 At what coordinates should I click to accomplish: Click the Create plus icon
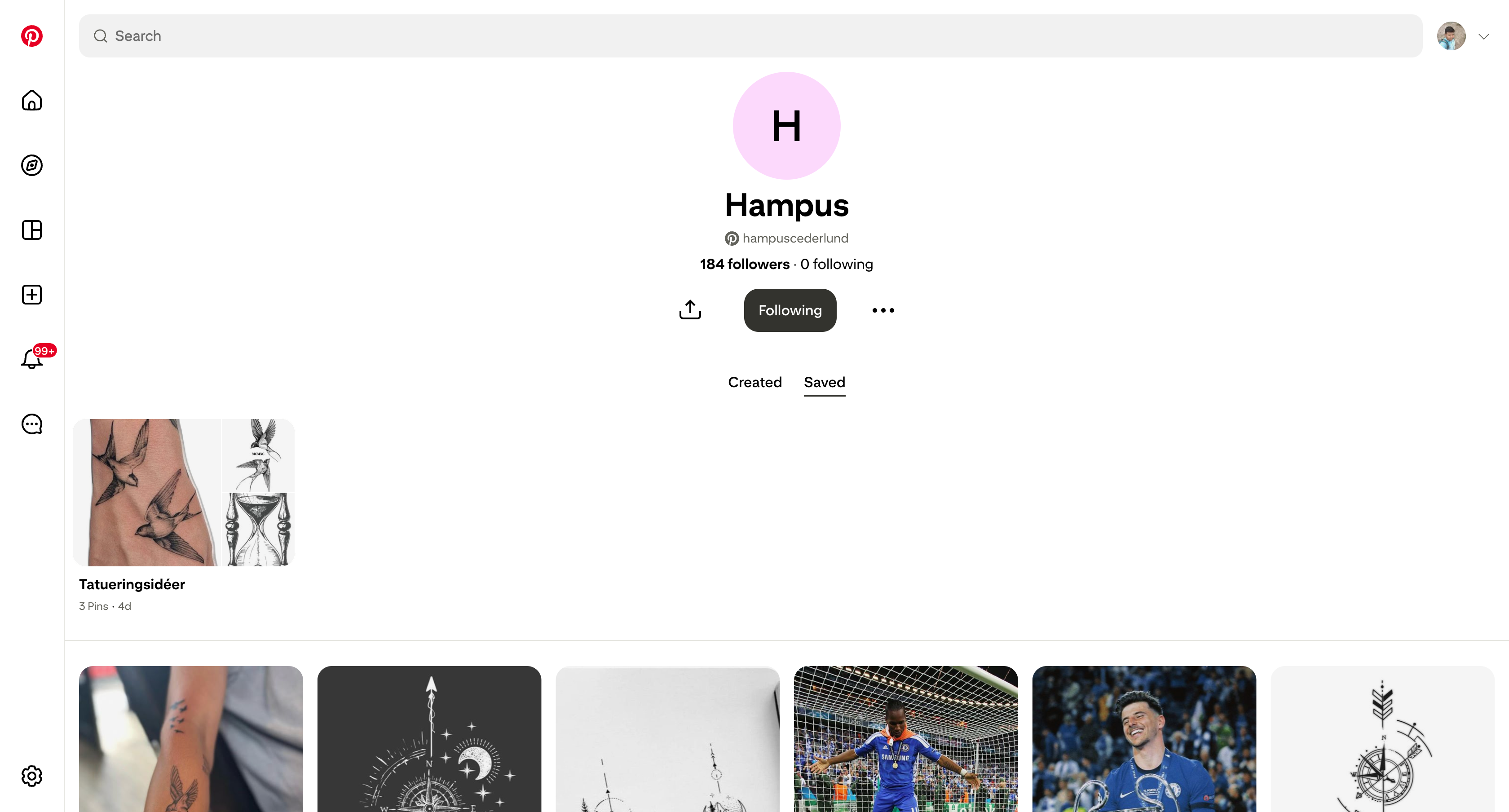click(x=31, y=295)
